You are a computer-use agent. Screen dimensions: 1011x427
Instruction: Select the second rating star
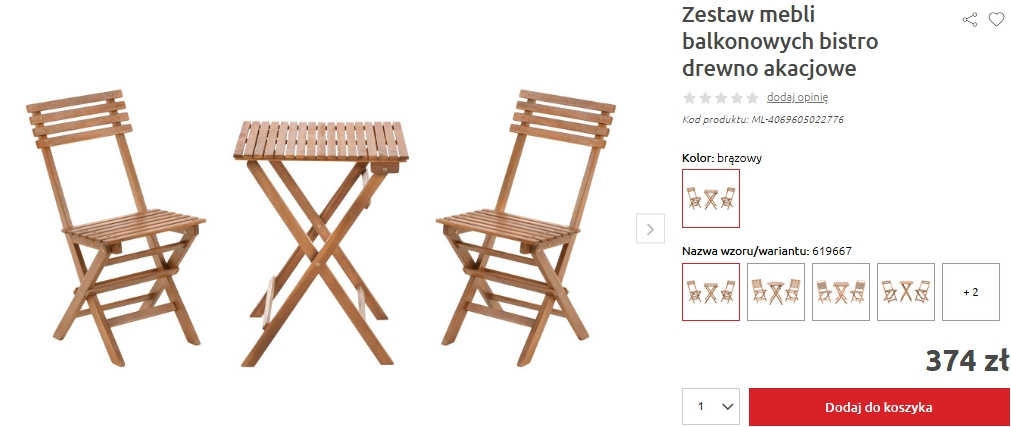click(705, 98)
